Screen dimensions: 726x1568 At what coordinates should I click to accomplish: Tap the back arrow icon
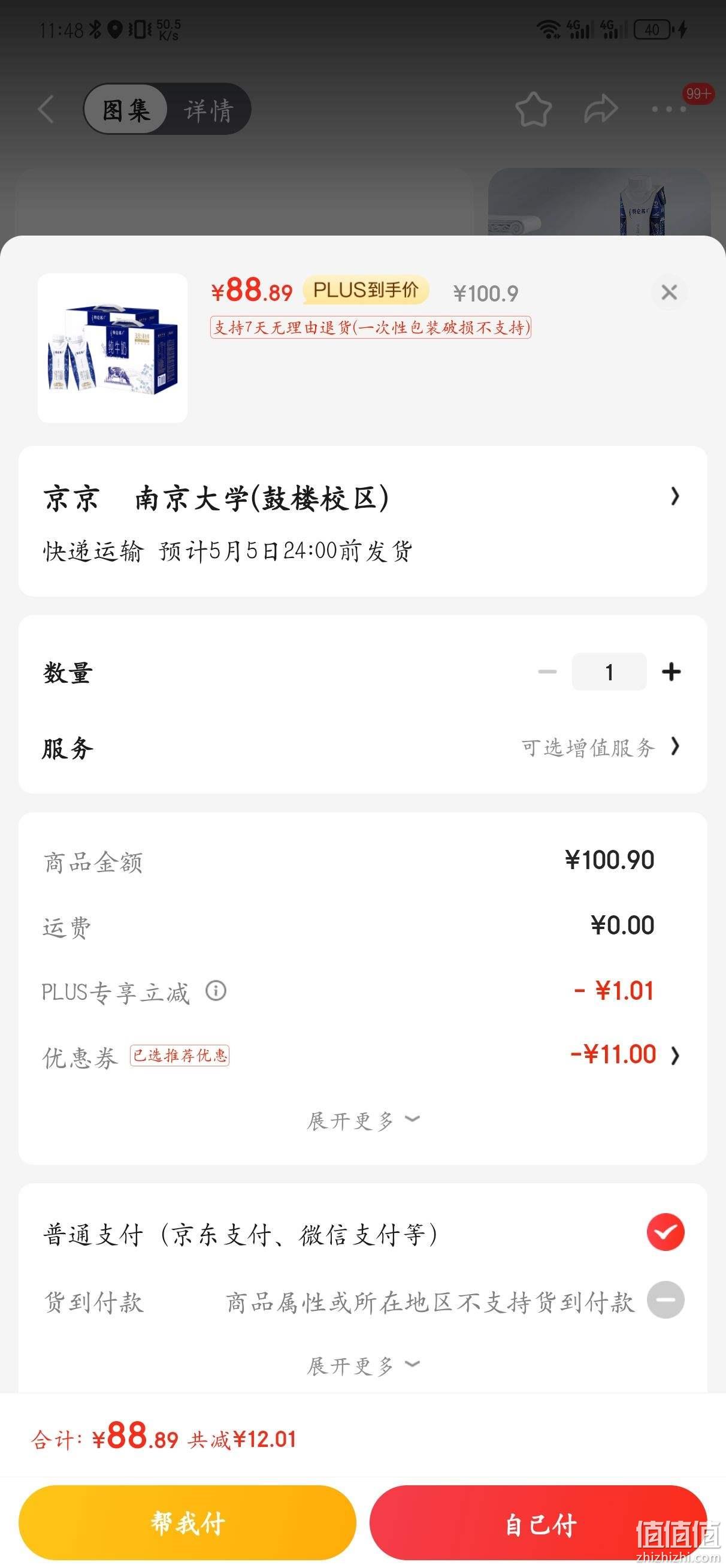point(46,110)
